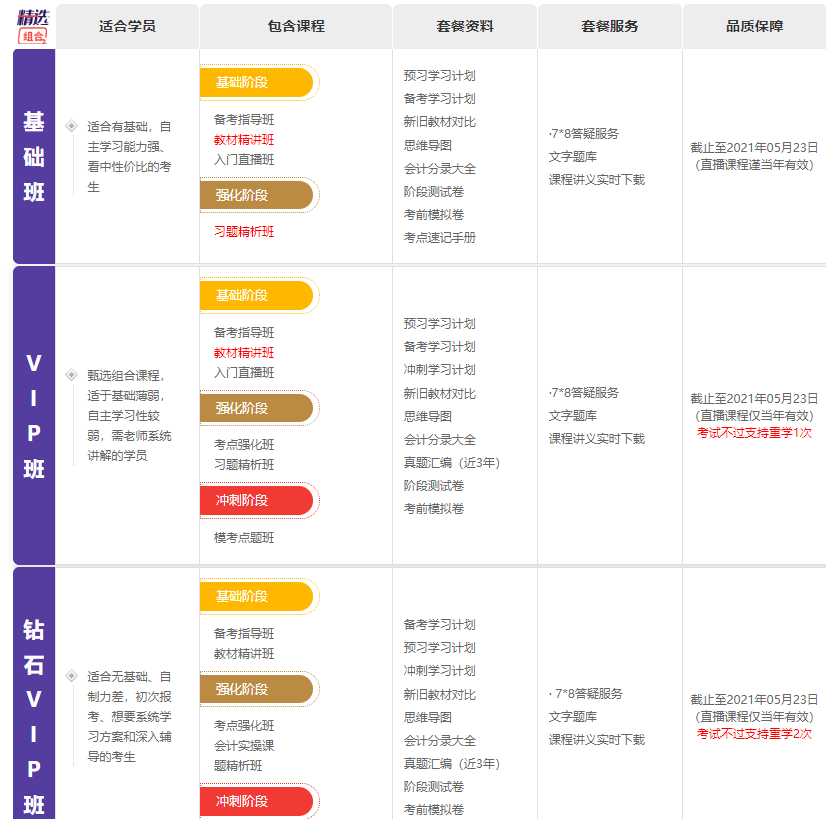Open 模考点题班 course in VIP班 row
This screenshot has height=819, width=826.
pos(244,538)
